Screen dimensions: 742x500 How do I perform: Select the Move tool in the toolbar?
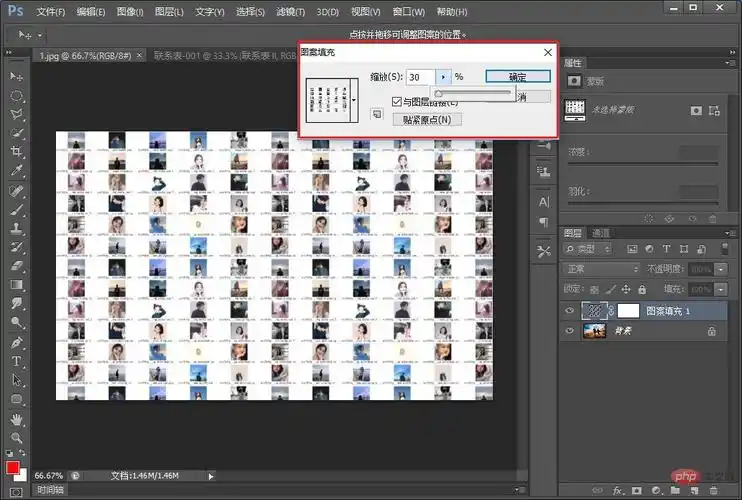(x=17, y=77)
